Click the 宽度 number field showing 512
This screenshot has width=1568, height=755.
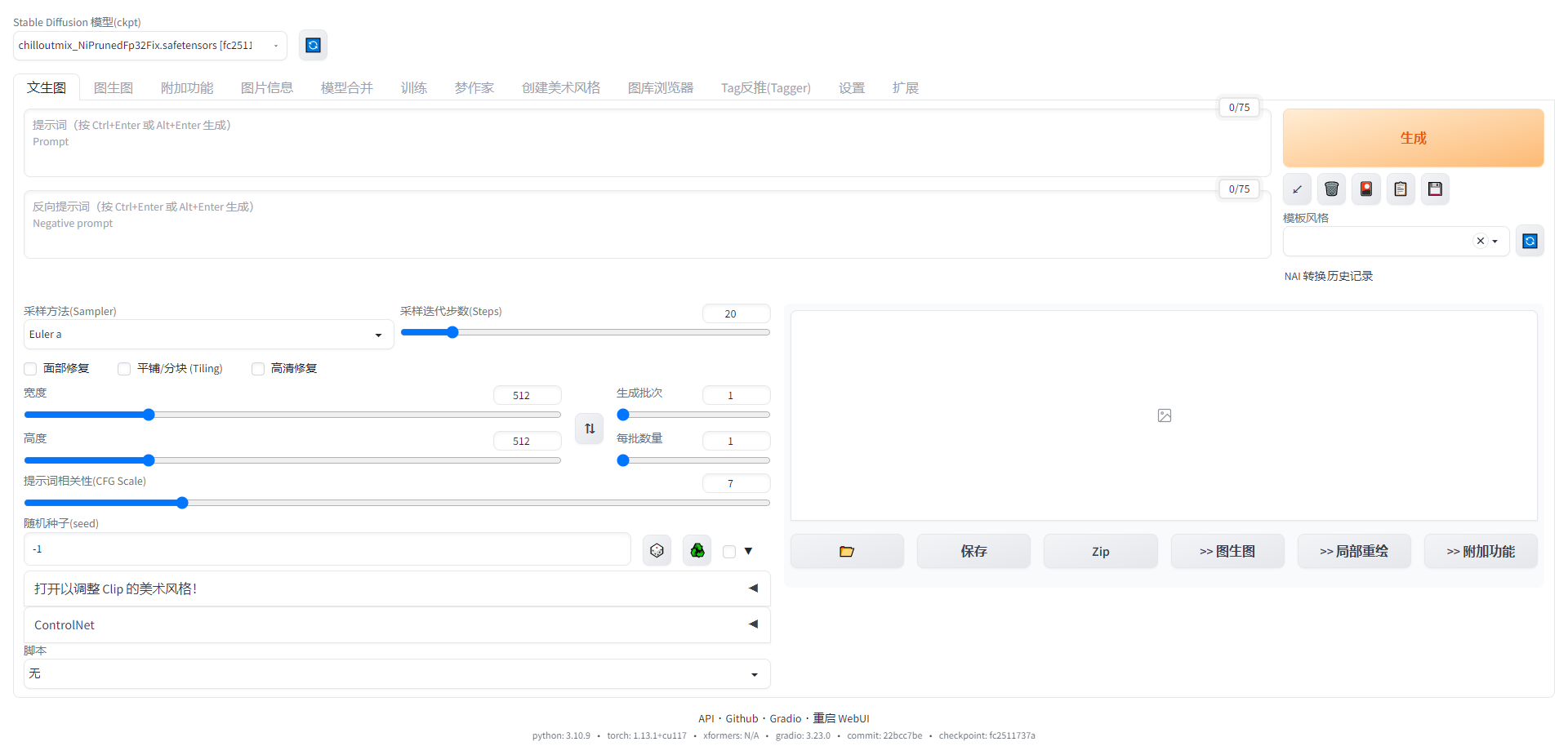pos(527,395)
